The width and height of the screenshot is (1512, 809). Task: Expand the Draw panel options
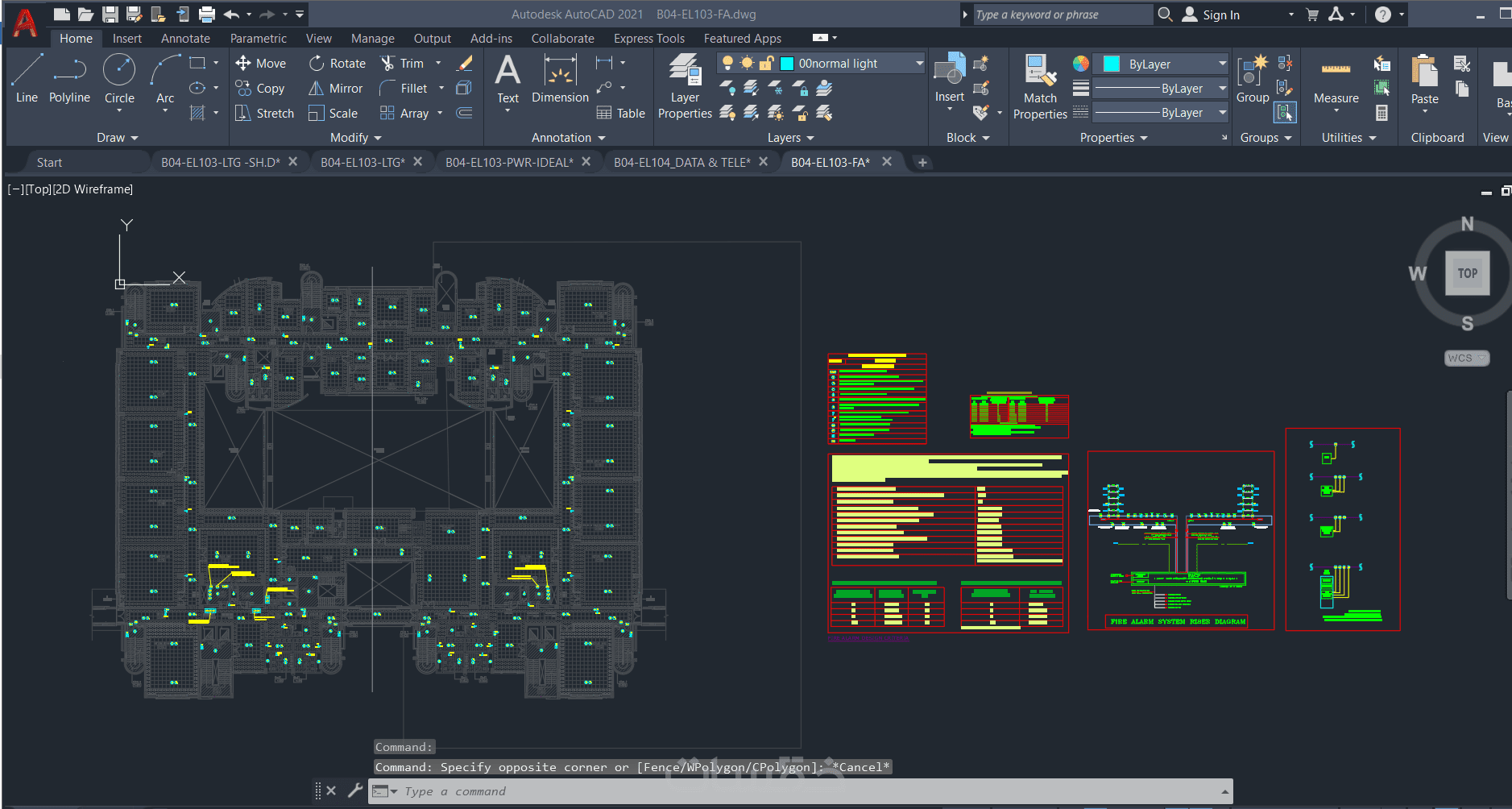point(118,138)
